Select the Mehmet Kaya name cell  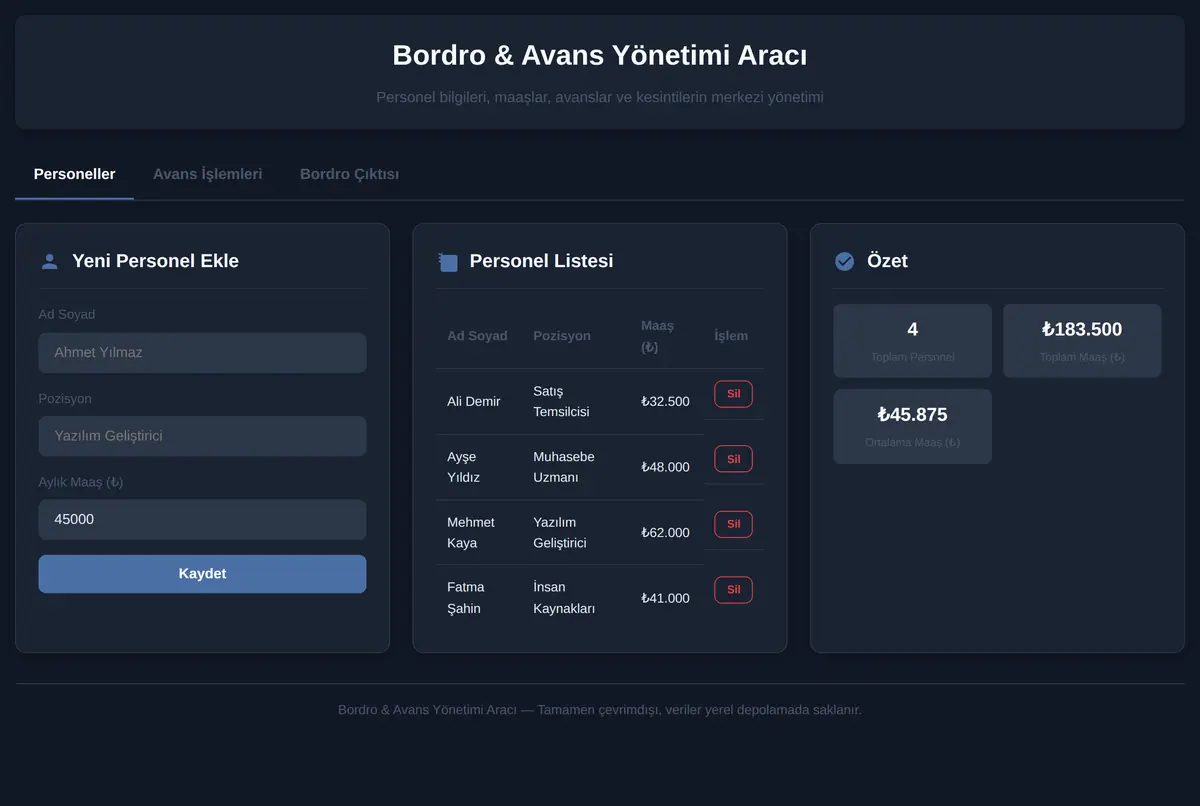[x=478, y=532]
